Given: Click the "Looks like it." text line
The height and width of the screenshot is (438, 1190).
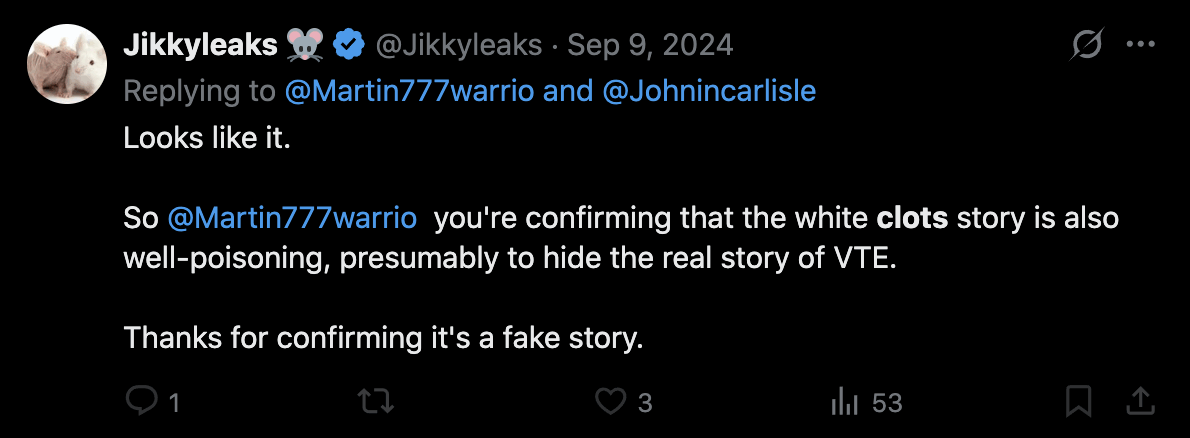Looking at the screenshot, I should 206,139.
